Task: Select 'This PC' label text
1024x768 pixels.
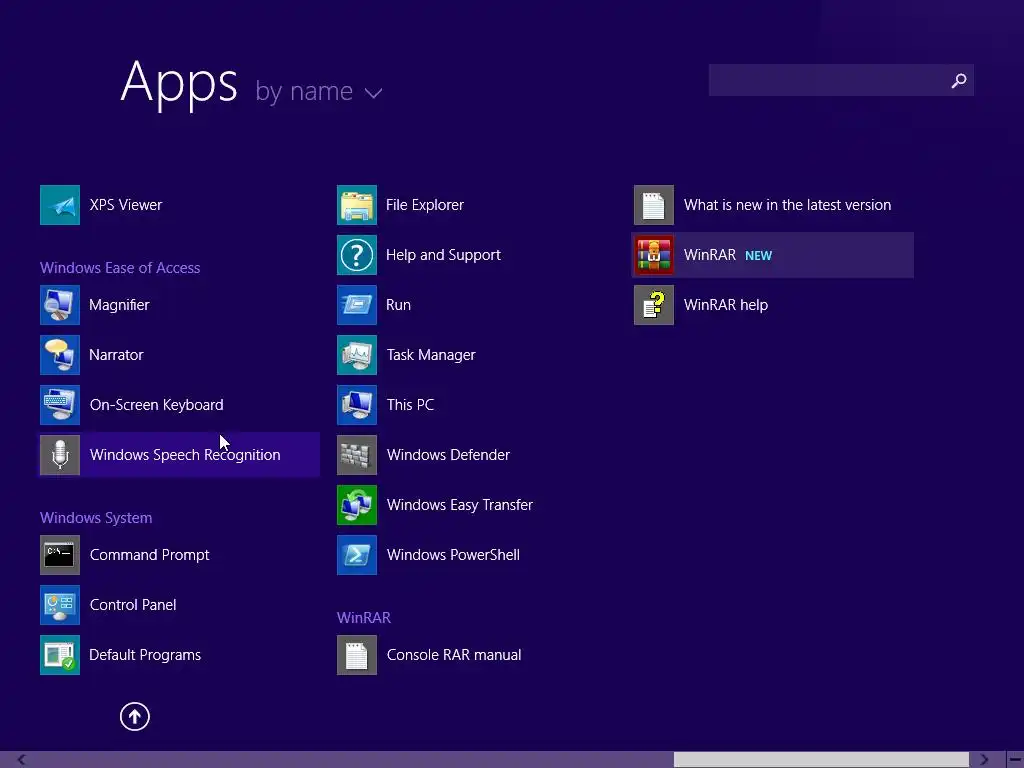Action: tap(410, 405)
